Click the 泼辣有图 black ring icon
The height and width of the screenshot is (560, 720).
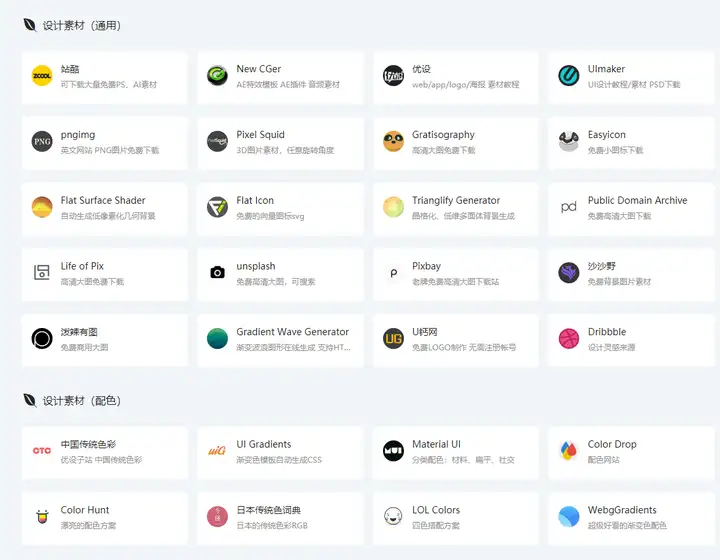click(x=42, y=339)
